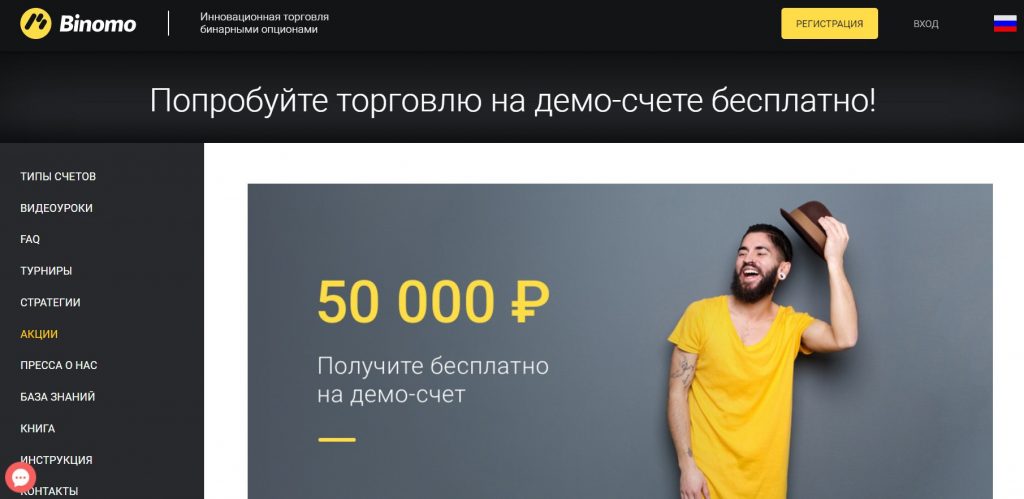Select ТУРНИРЫ in the sidebar

pos(46,270)
